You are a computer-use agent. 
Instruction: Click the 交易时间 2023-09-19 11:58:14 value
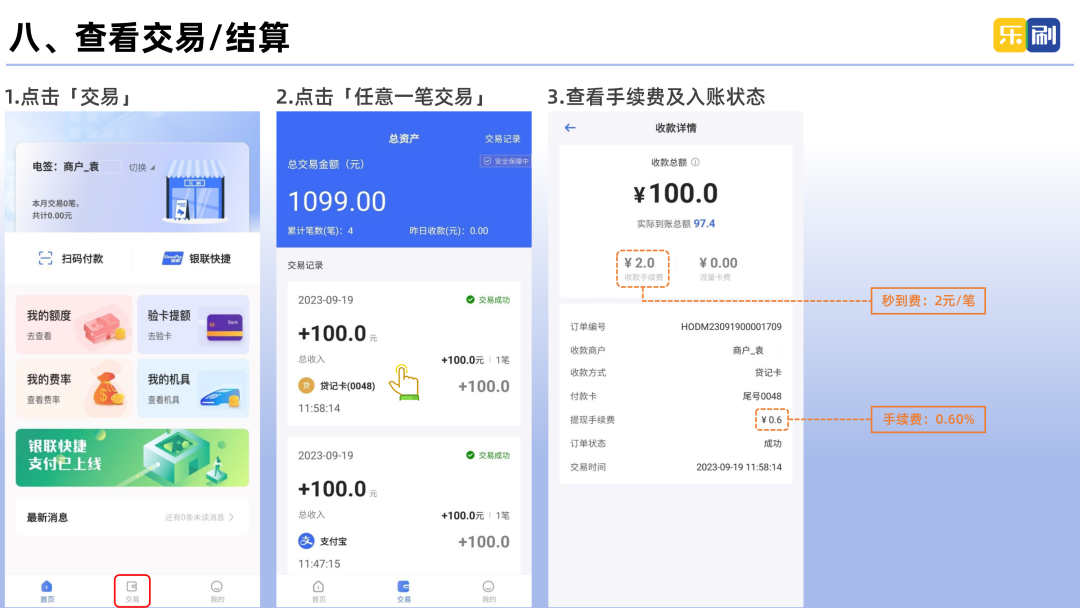[x=739, y=467]
